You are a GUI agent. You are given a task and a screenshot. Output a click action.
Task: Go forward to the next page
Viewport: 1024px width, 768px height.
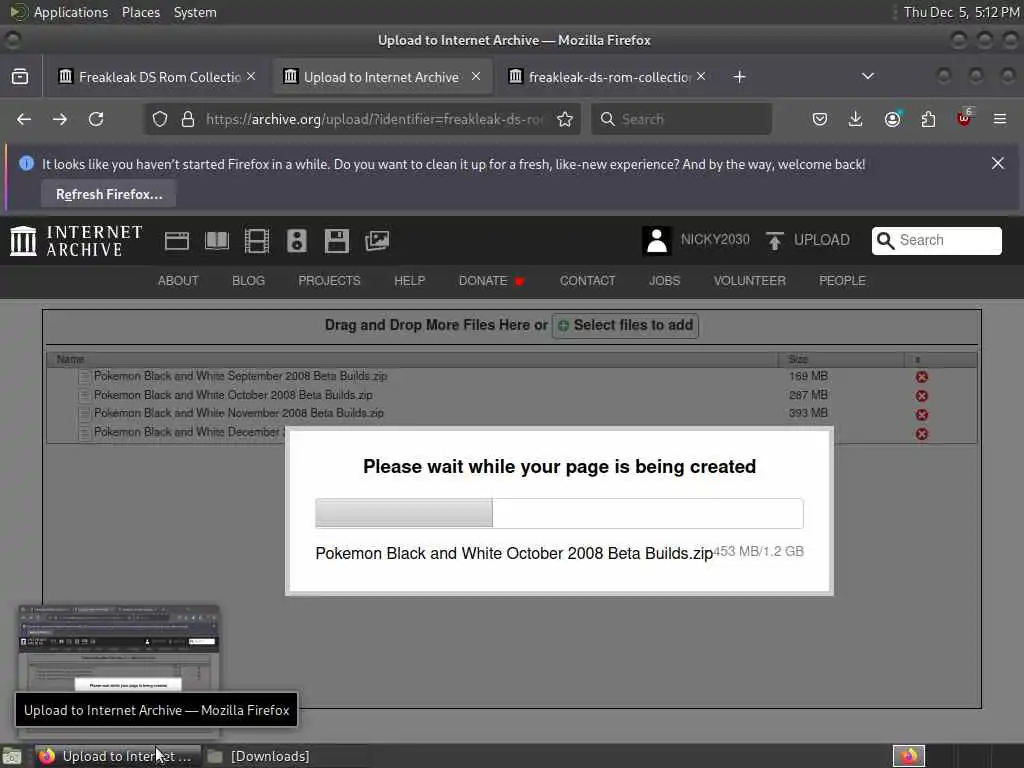(x=59, y=120)
